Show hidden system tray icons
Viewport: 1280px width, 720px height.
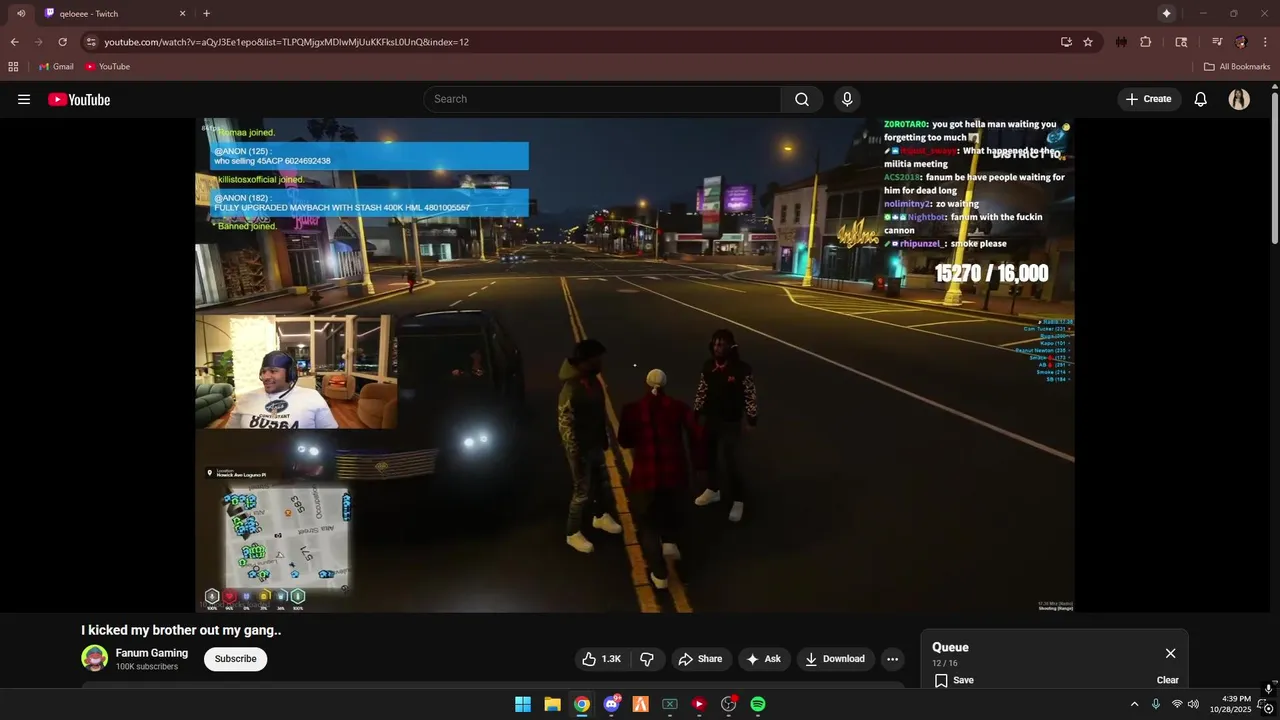pos(1134,704)
